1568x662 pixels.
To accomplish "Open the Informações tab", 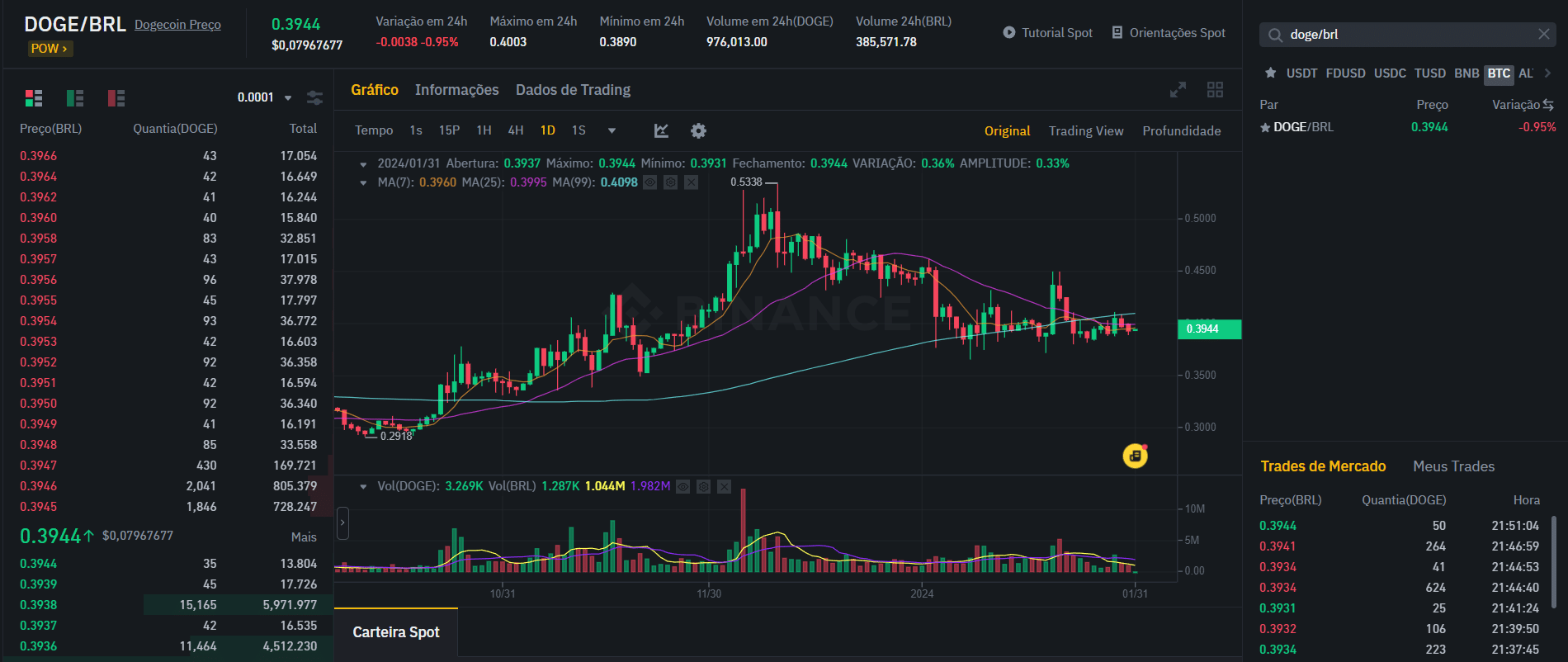I will (456, 90).
